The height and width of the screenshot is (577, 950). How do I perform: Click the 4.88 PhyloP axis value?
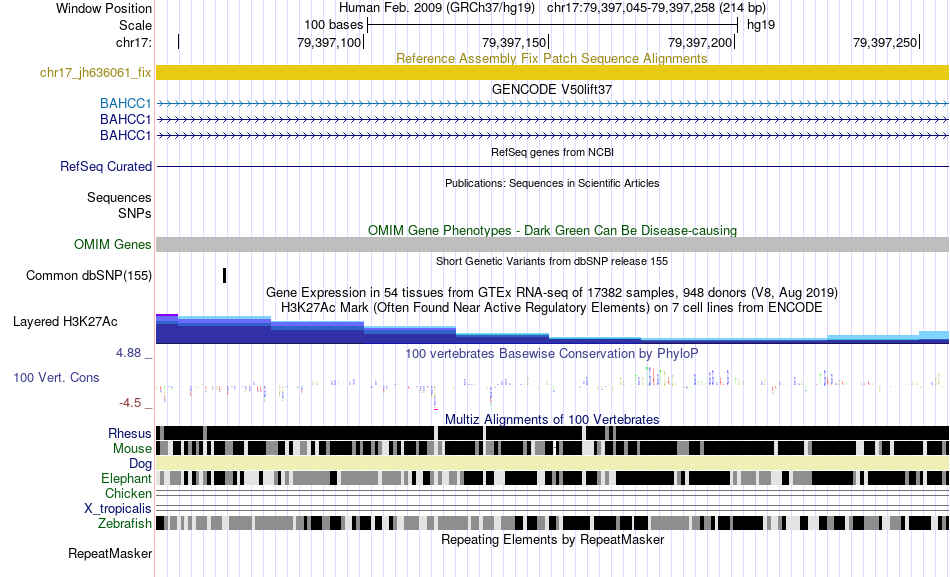coord(128,353)
